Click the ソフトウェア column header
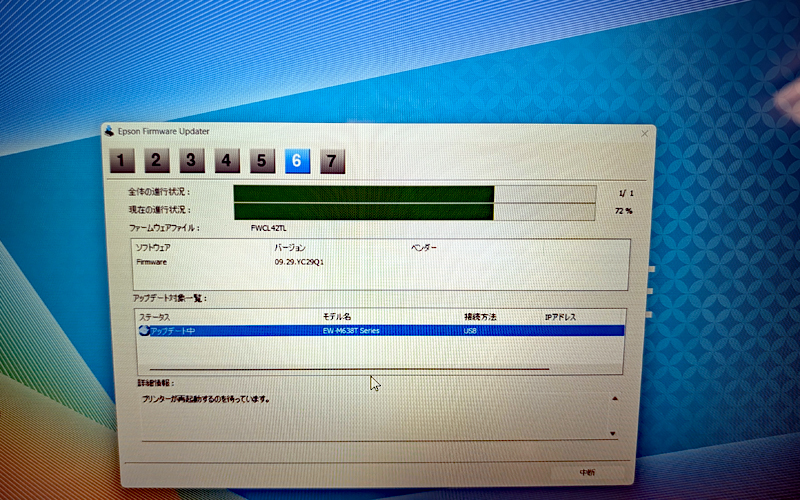The height and width of the screenshot is (500, 800). [153, 247]
